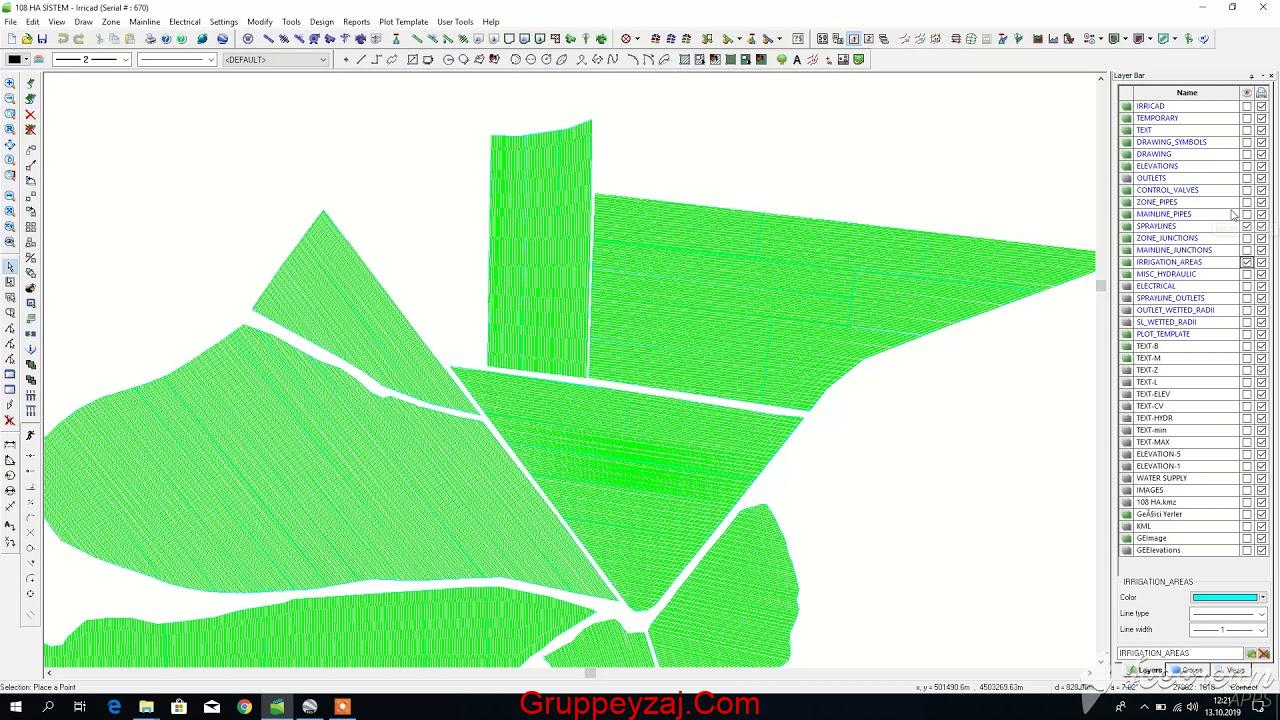The height and width of the screenshot is (720, 1280).
Task: Open the line width dropdown showing 2
Action: pos(125,60)
